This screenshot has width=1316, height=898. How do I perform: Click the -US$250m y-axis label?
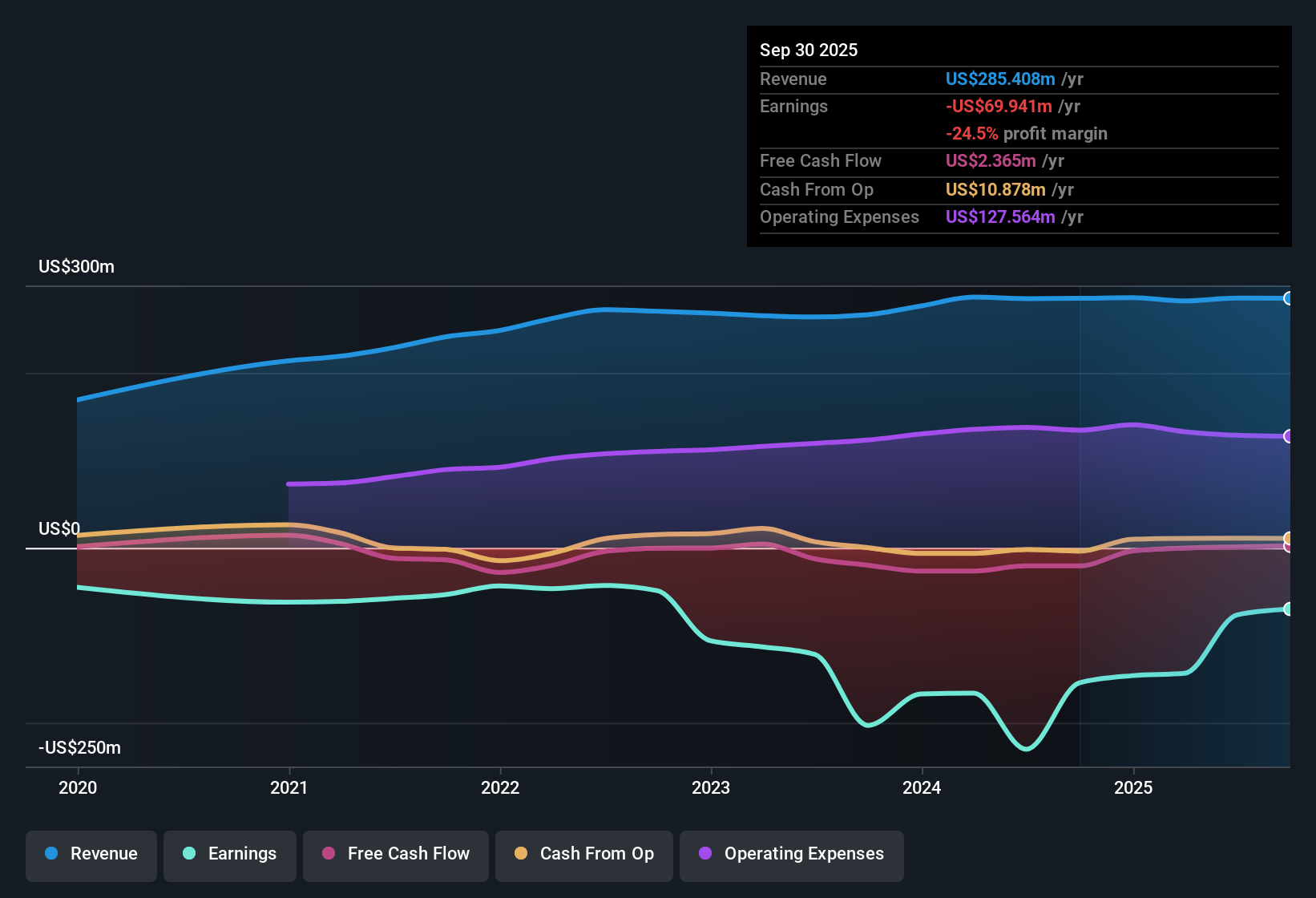[79, 747]
